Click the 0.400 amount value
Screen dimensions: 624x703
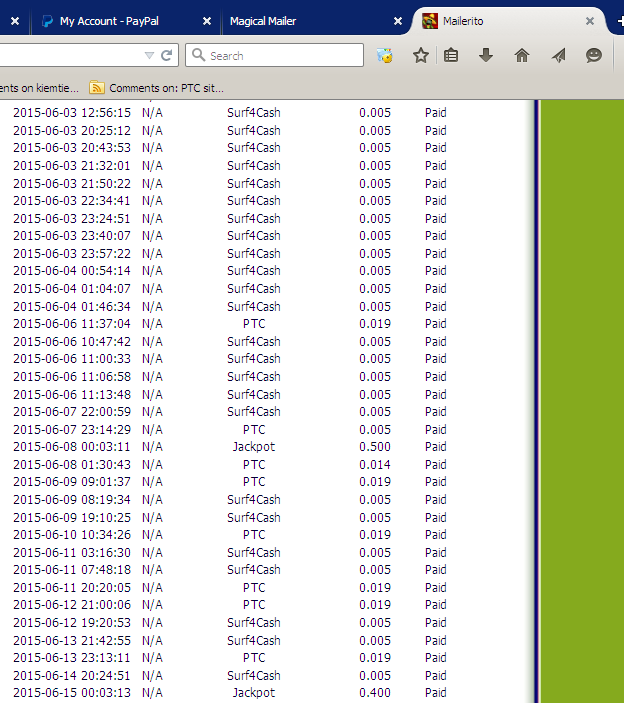point(375,693)
